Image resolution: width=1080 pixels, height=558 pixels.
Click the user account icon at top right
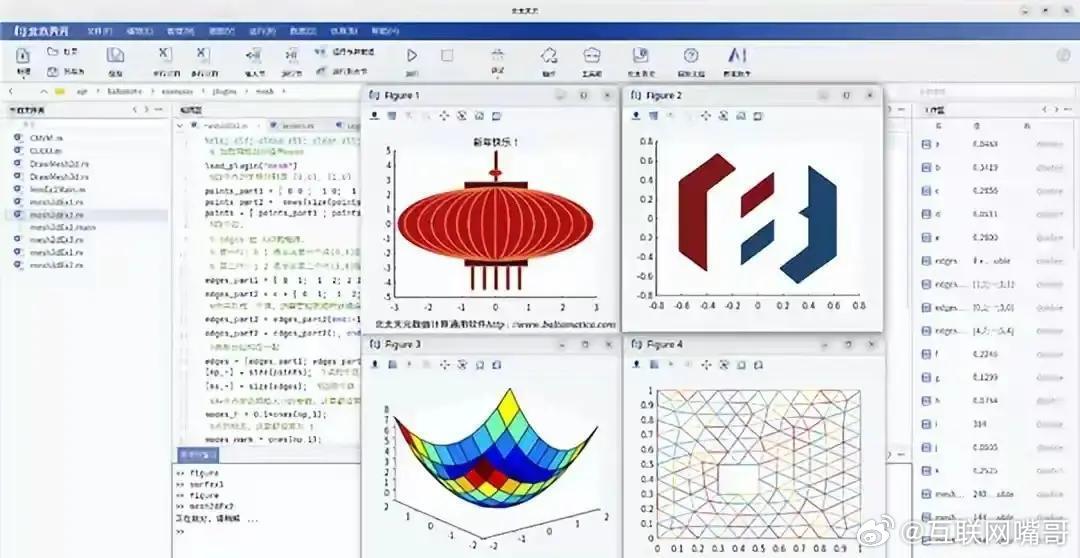pyautogui.click(x=1063, y=56)
